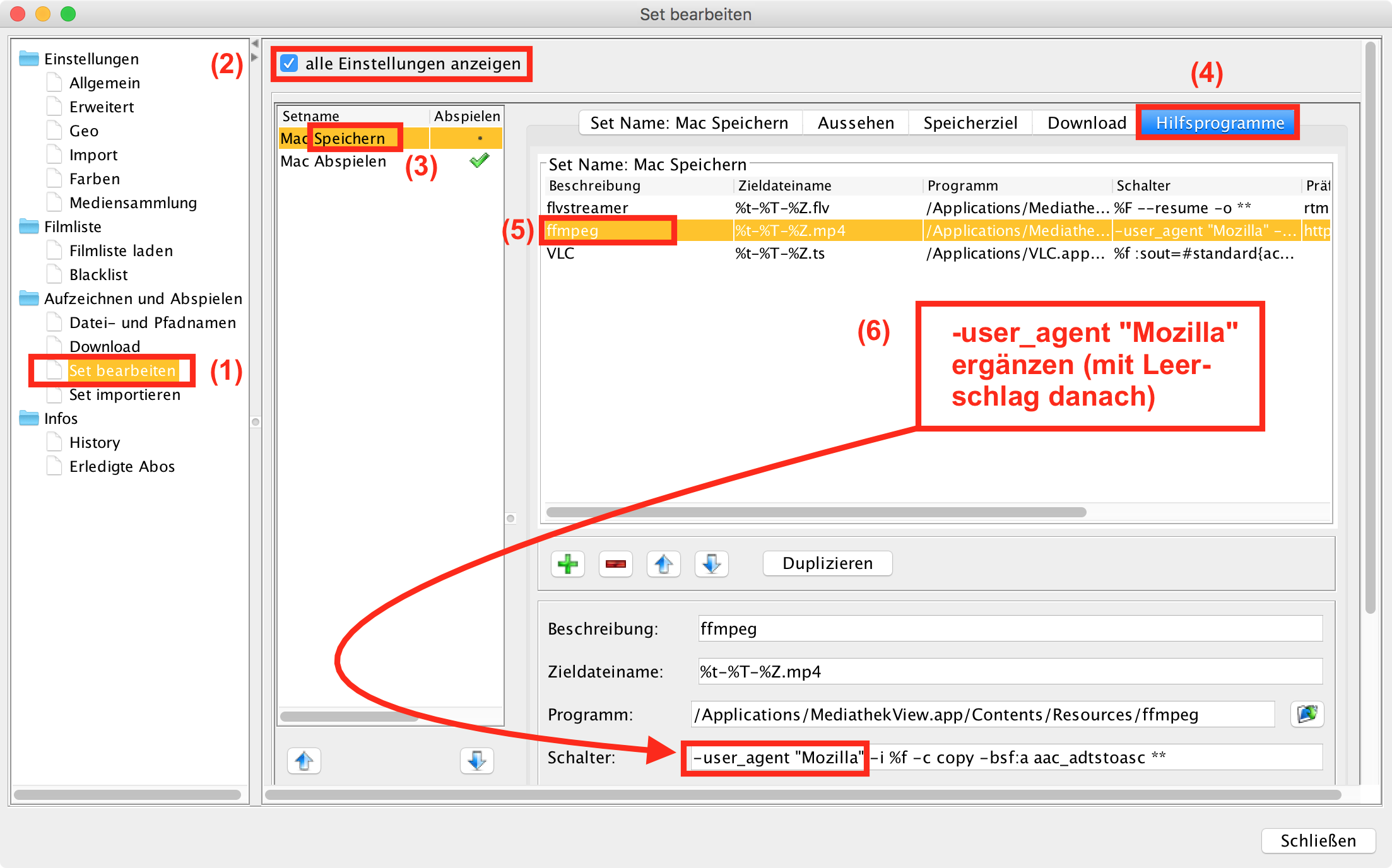Screen dimensions: 1392x868
Task: Click the globe/network icon next to Programm field
Action: [1308, 712]
